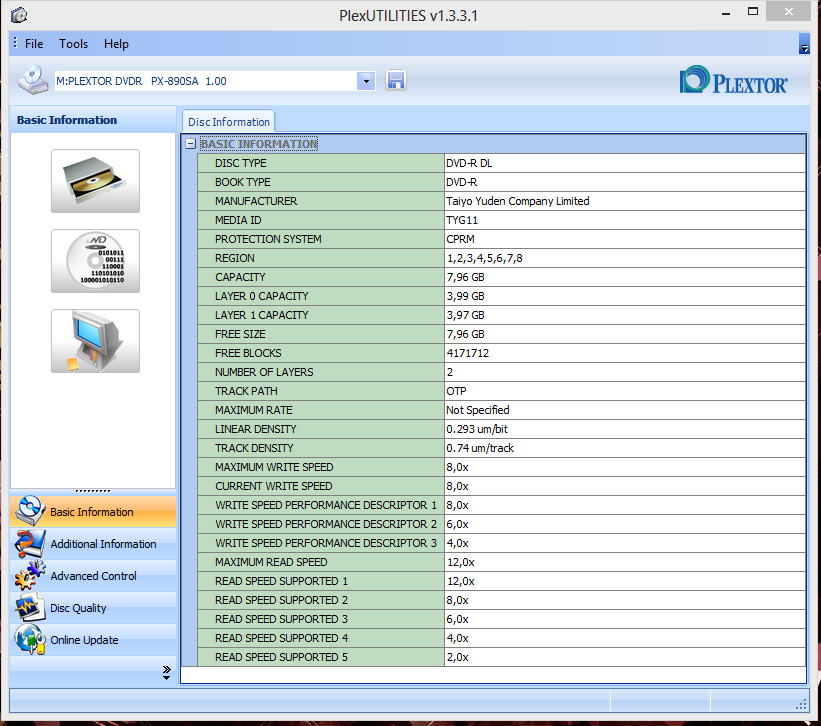Open Disc Quality section
This screenshot has height=726, width=821.
point(93,608)
